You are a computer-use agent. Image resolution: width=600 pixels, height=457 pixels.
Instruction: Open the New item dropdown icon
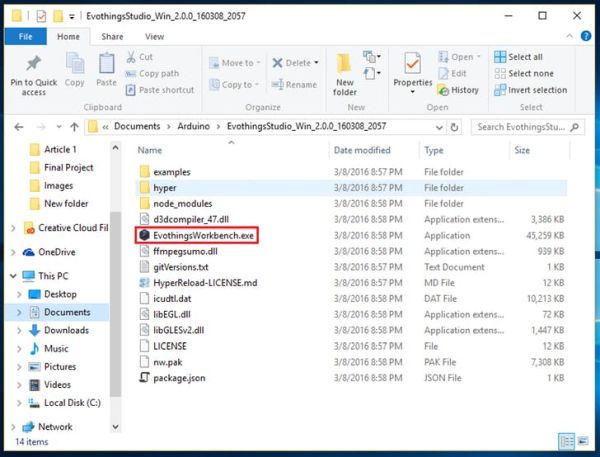pos(372,57)
